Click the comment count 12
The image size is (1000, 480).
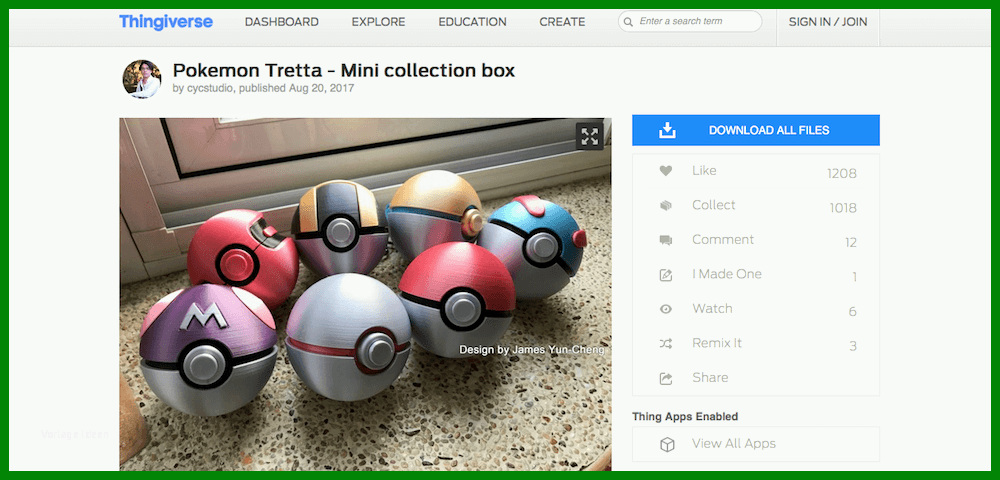(851, 242)
